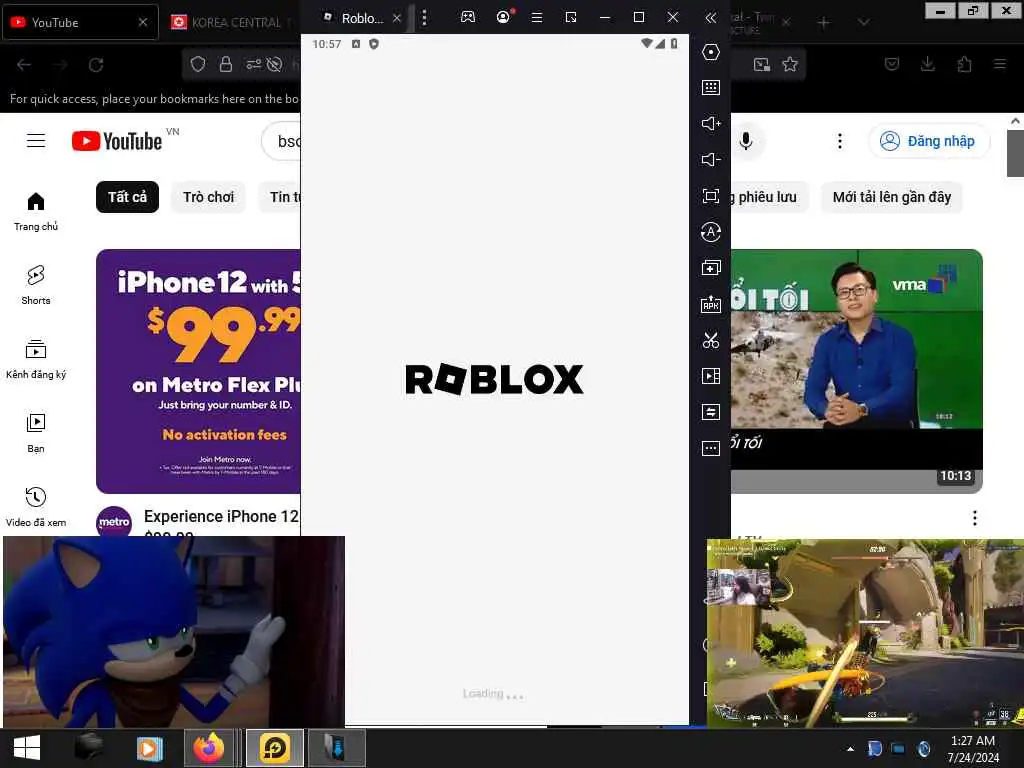Open the vertical dots menu beside the Roblox tab
This screenshot has width=1024, height=768.
pyautogui.click(x=424, y=18)
